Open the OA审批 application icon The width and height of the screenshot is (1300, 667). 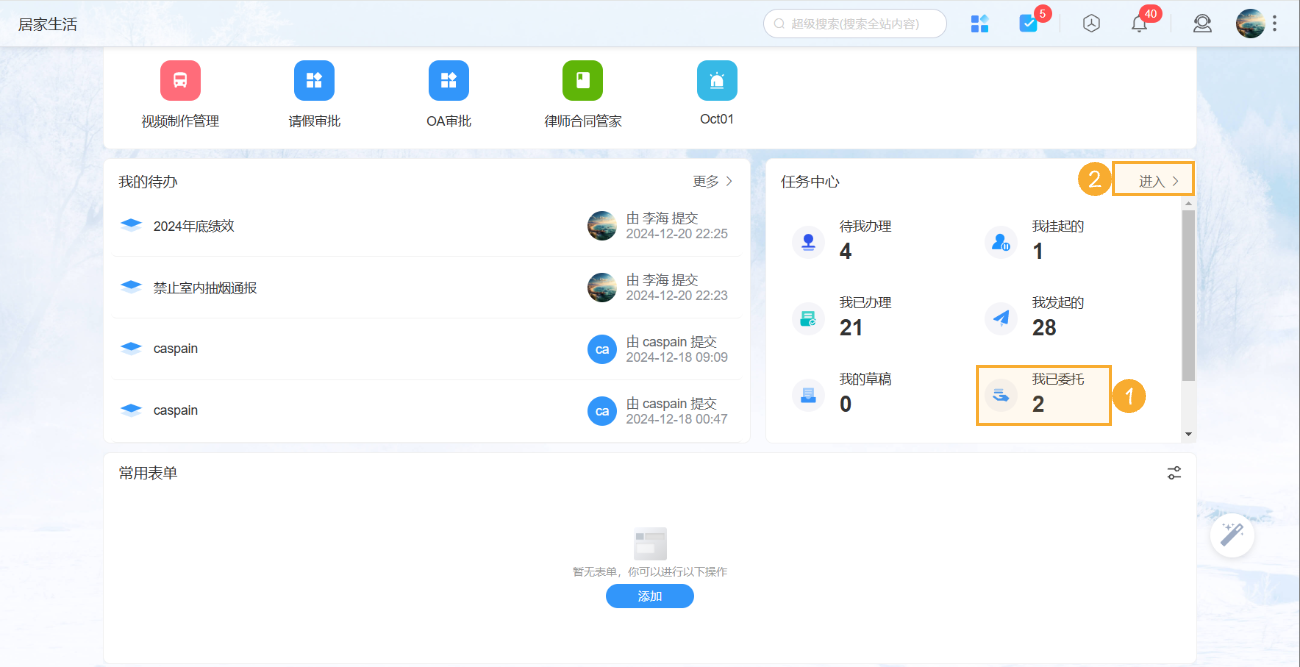[x=448, y=81]
